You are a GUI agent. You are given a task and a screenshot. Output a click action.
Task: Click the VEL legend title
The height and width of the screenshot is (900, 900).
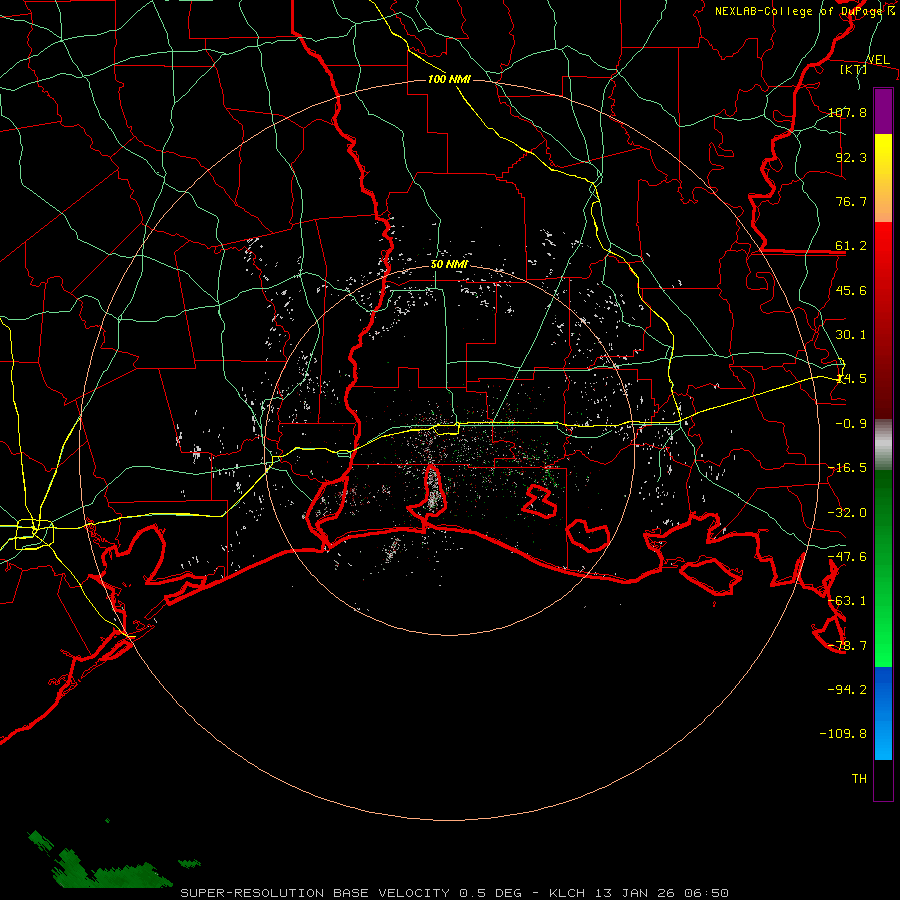click(878, 59)
